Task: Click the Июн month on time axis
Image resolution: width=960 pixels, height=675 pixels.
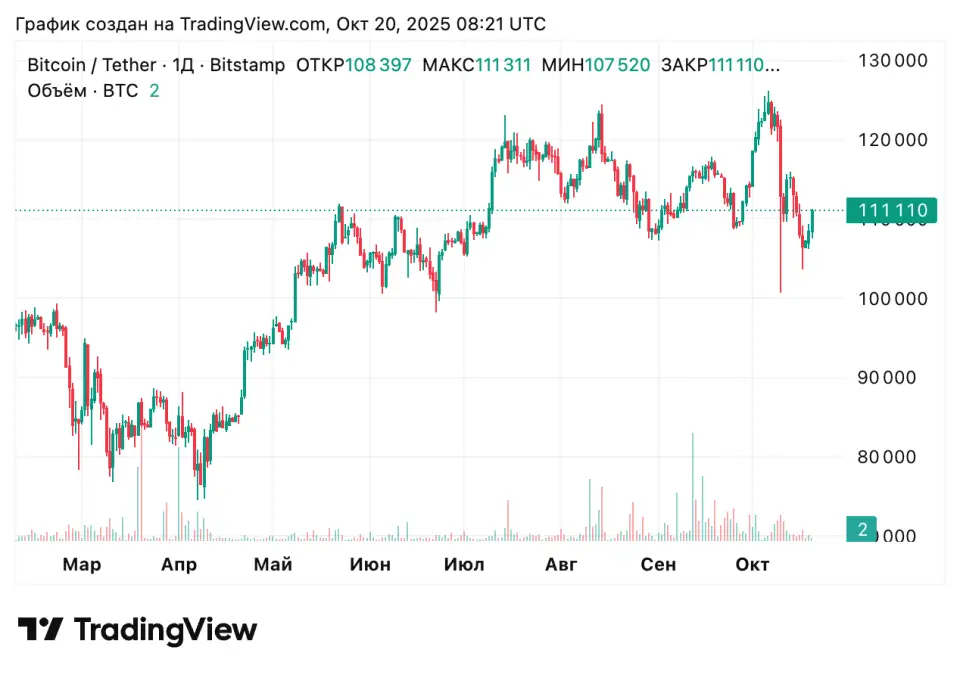Action: click(x=370, y=565)
